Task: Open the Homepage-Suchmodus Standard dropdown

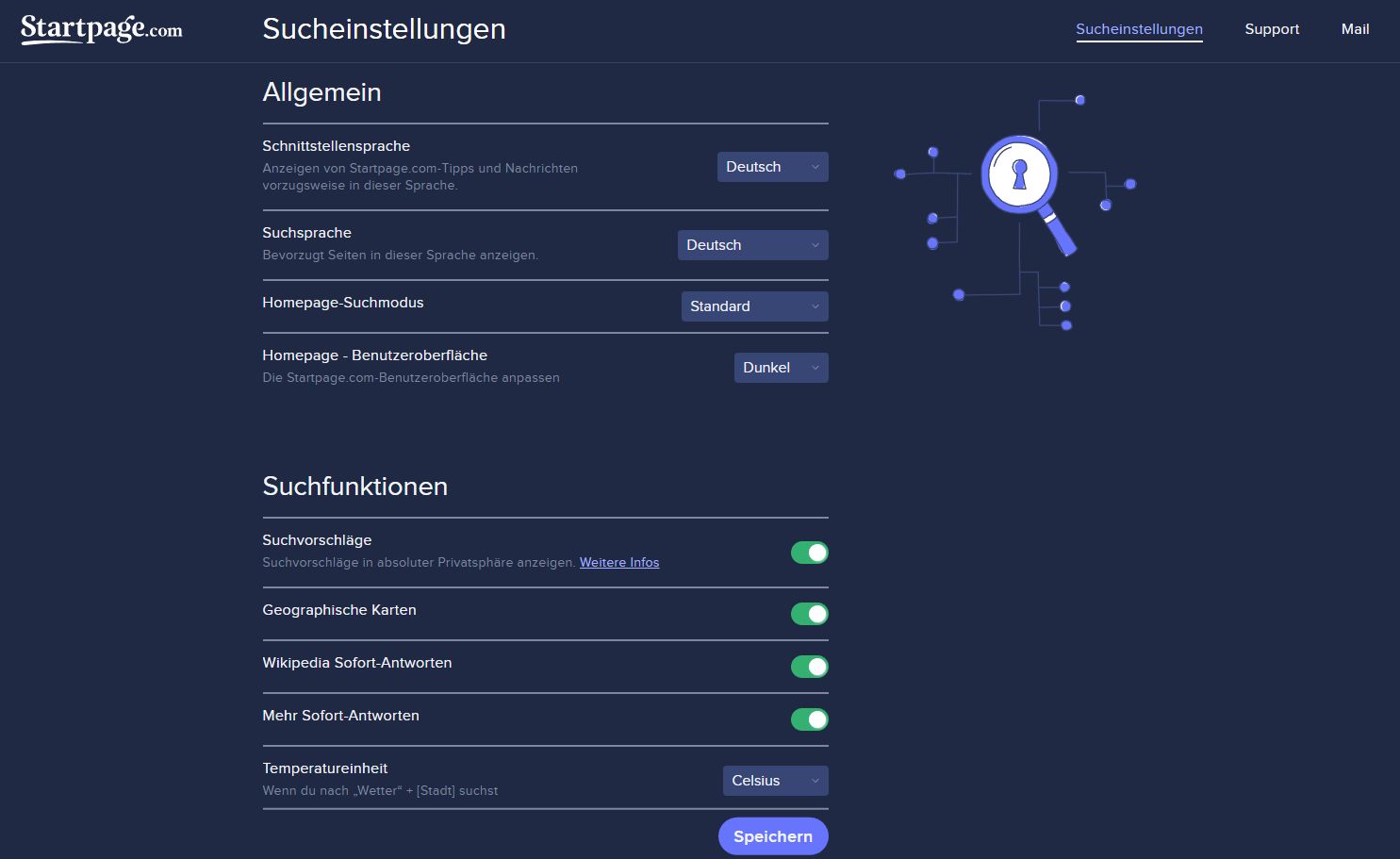Action: [747, 306]
